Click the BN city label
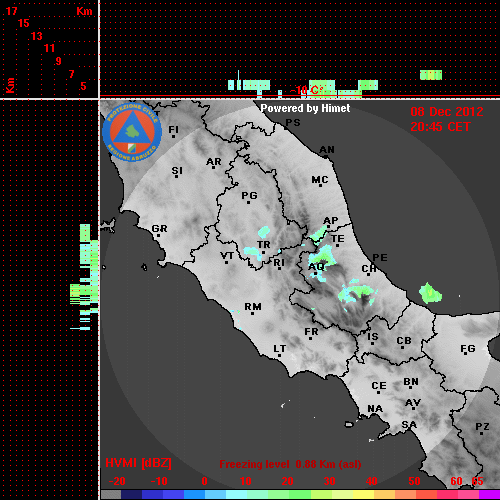Image resolution: width=500 pixels, height=500 pixels. click(411, 381)
